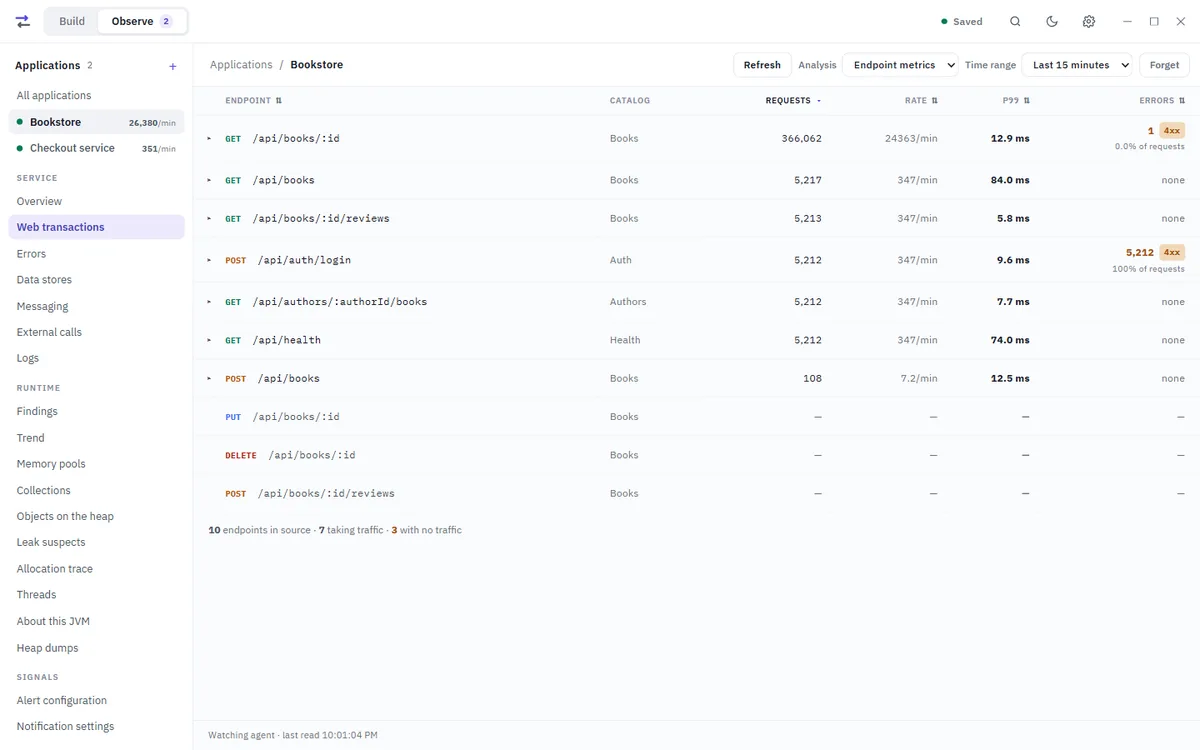Open Objects on the heap
The height and width of the screenshot is (750, 1200).
[96, 516]
